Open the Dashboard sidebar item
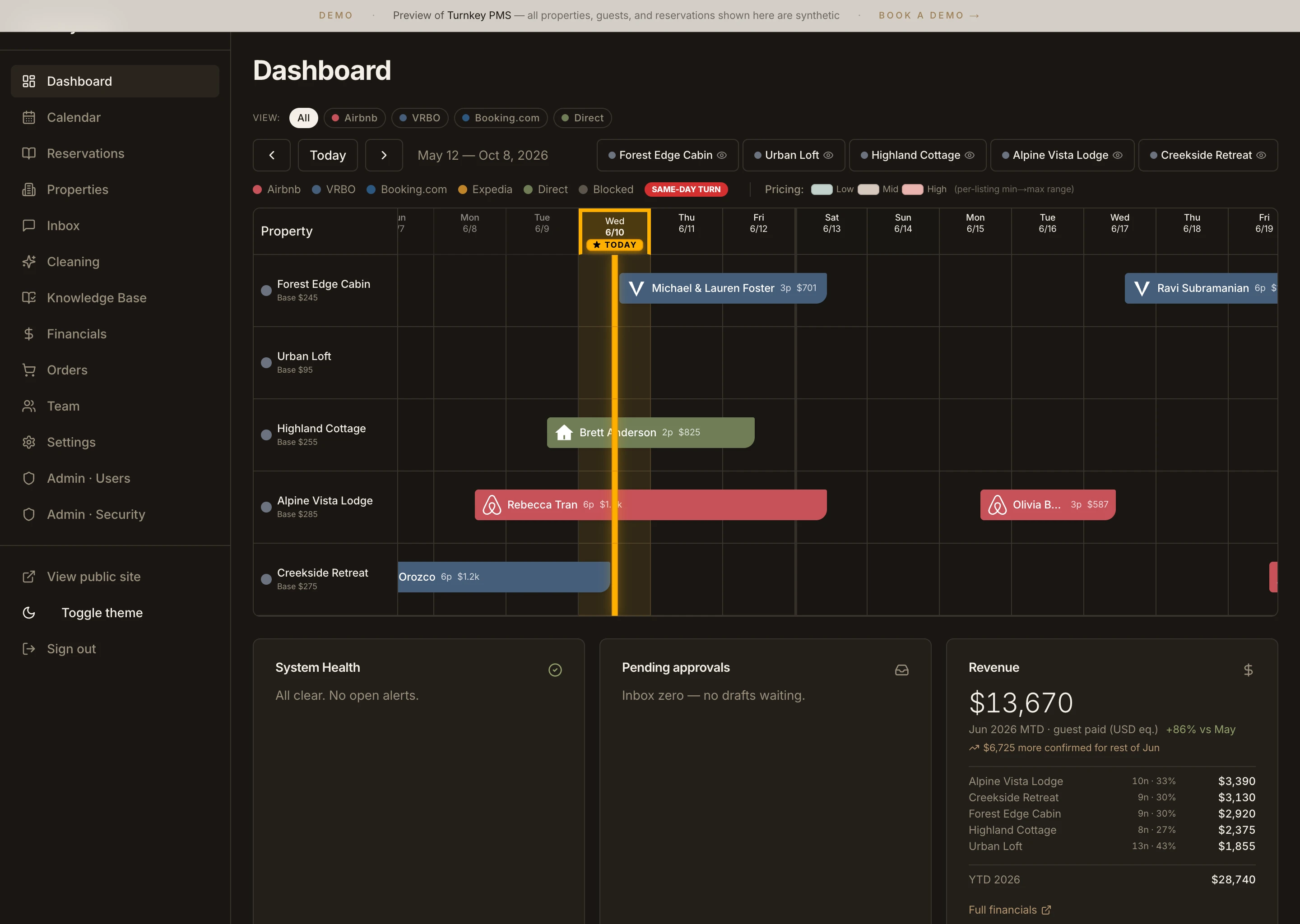Image resolution: width=1300 pixels, height=924 pixels. (115, 81)
